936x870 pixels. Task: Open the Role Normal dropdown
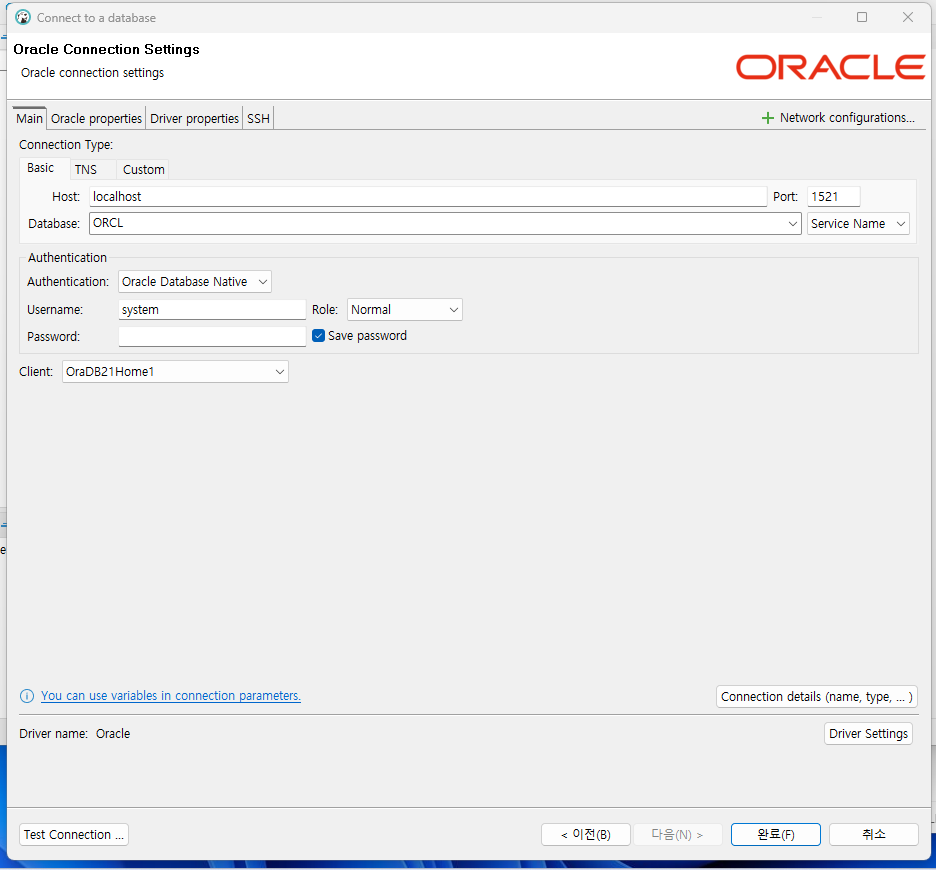[x=405, y=310]
